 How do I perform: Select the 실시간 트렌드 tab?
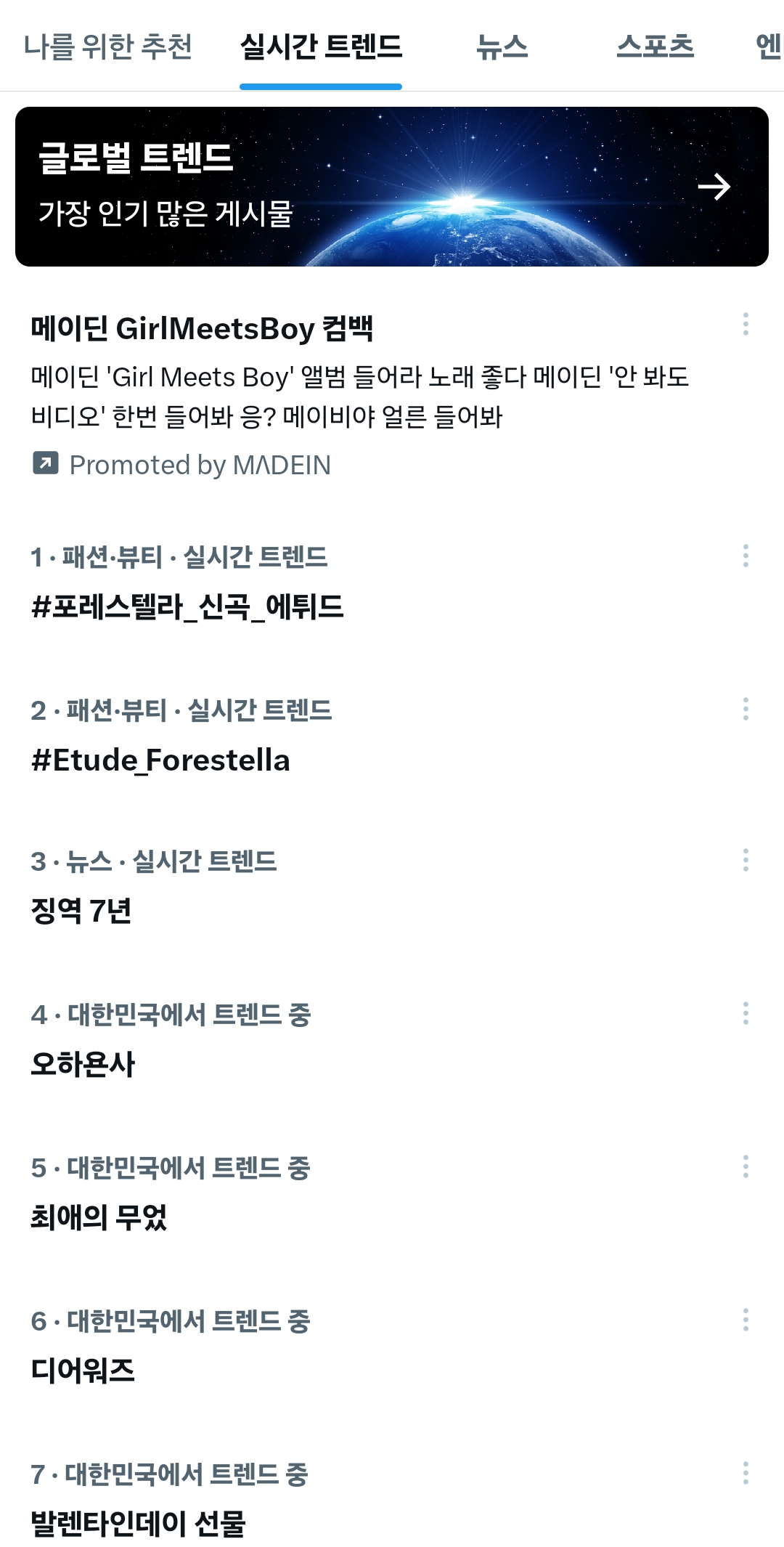pos(321,46)
